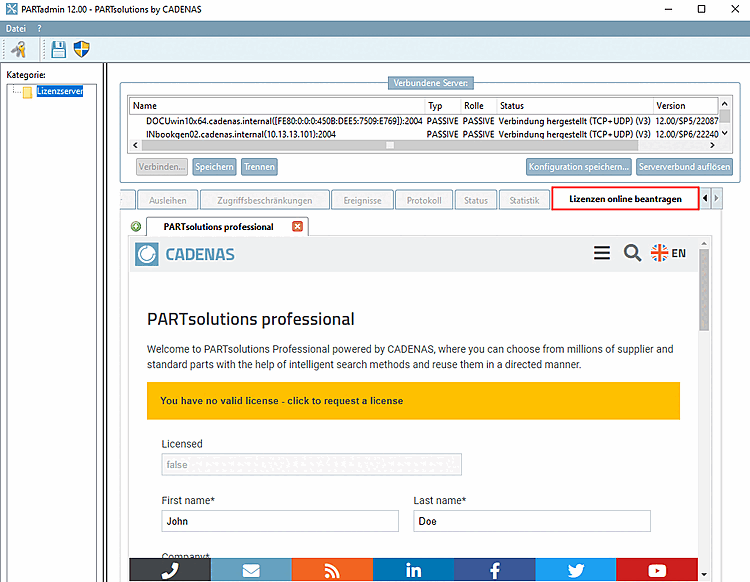Click the INbookgen02 server row
750x582 pixels.
[423, 134]
